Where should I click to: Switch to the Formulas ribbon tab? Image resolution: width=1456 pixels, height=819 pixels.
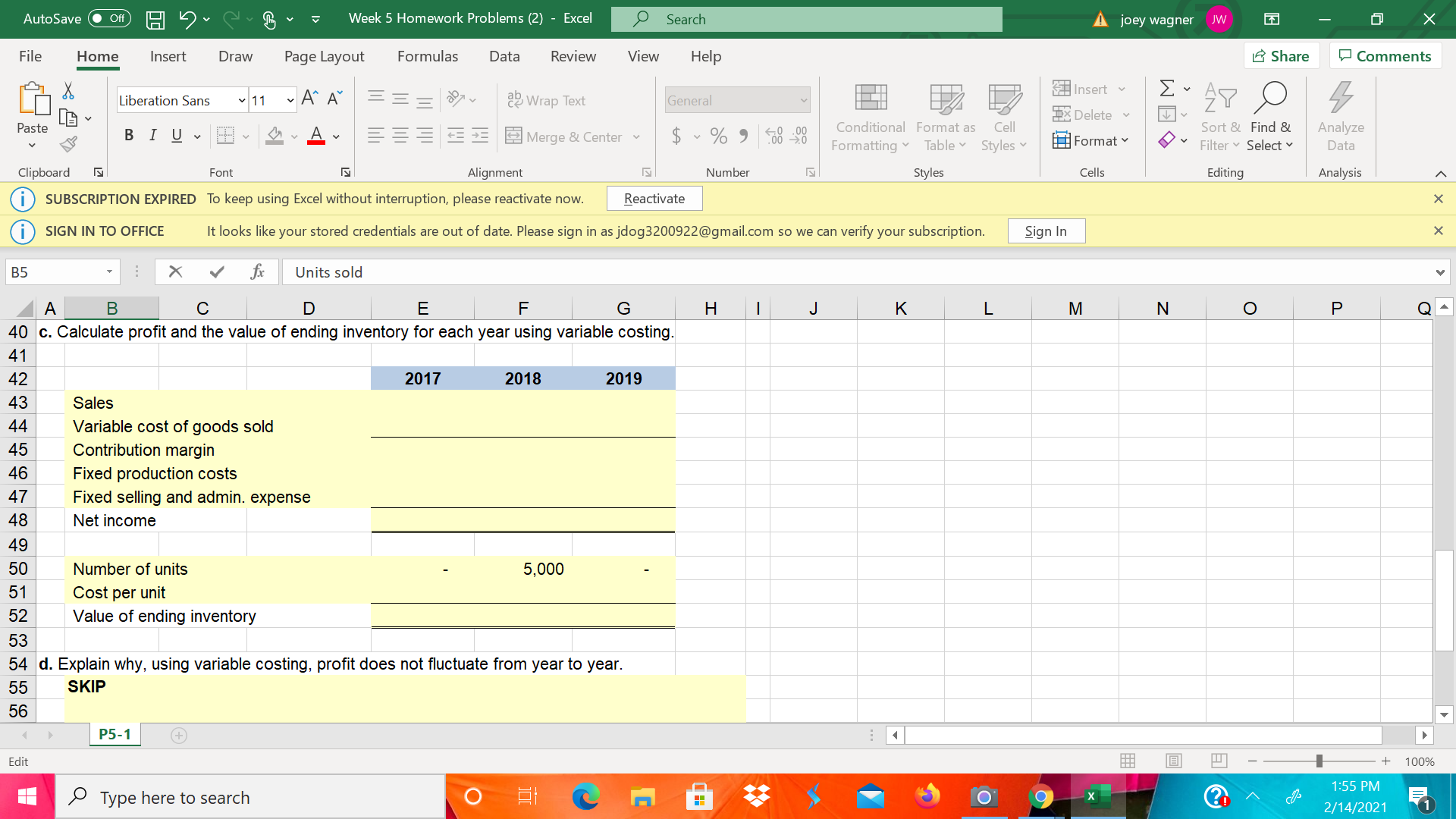428,56
